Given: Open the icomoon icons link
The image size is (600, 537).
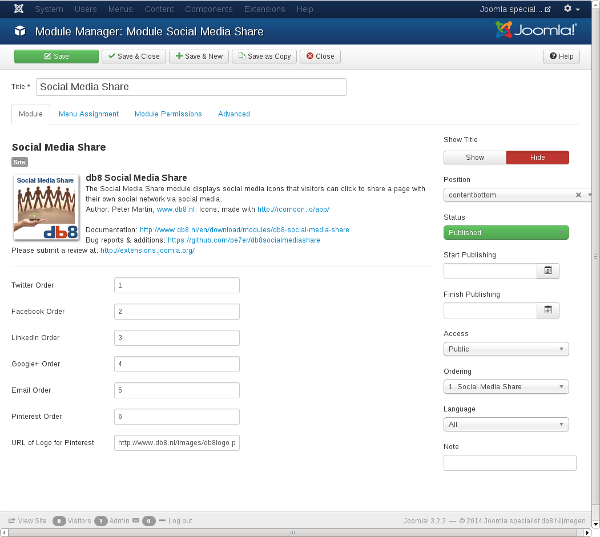Looking at the screenshot, I should [x=293, y=209].
